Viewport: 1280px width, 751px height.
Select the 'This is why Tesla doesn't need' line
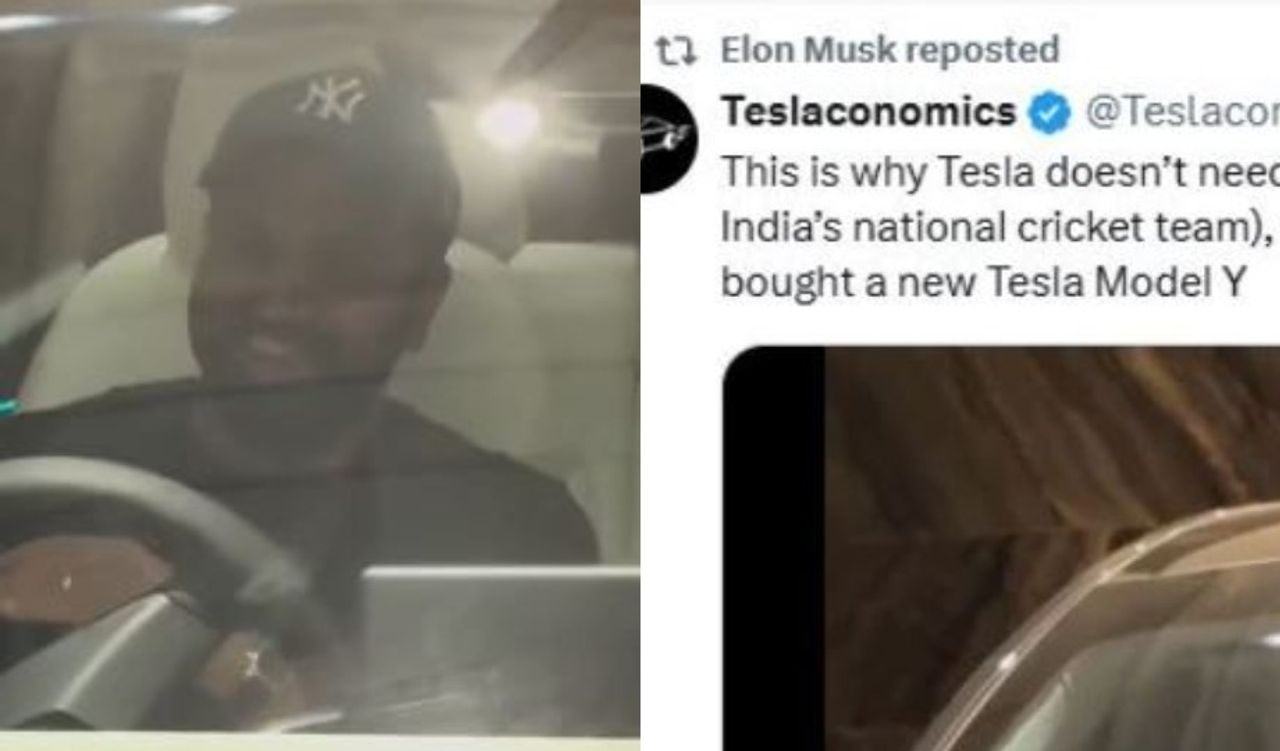[x=1000, y=172]
